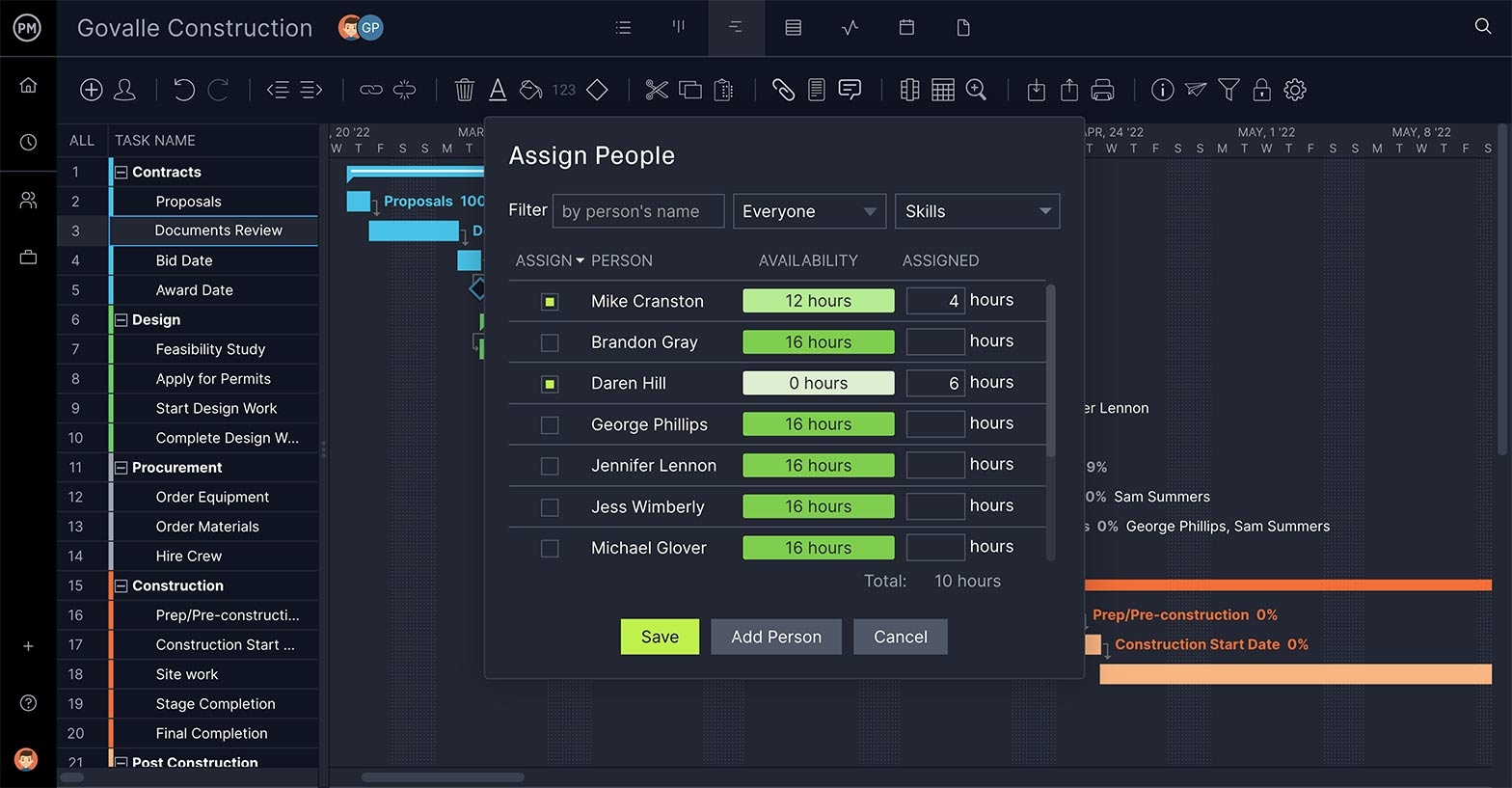The height and width of the screenshot is (788, 1512).
Task: Click the milestone diamond icon
Action: [x=597, y=91]
